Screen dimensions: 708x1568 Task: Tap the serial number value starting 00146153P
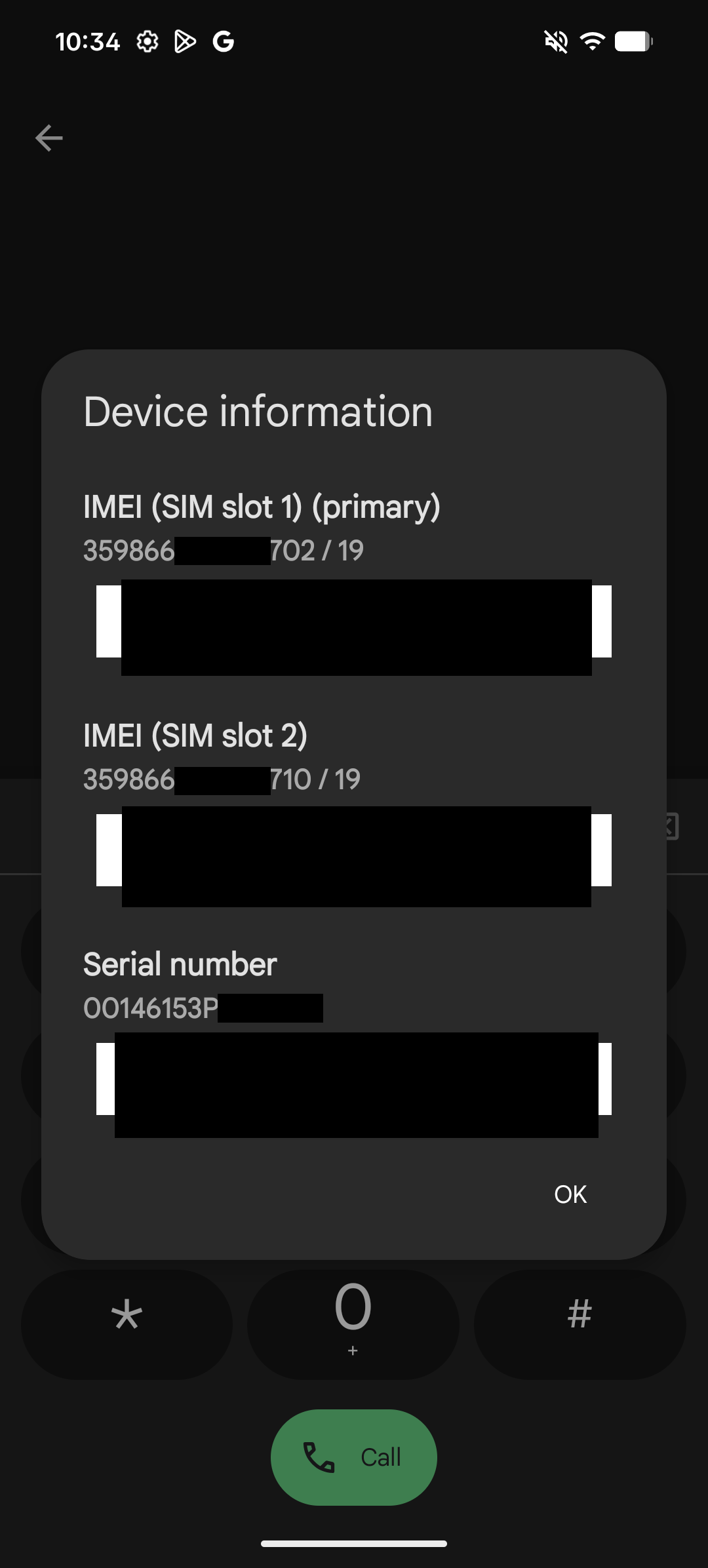[x=151, y=1008]
